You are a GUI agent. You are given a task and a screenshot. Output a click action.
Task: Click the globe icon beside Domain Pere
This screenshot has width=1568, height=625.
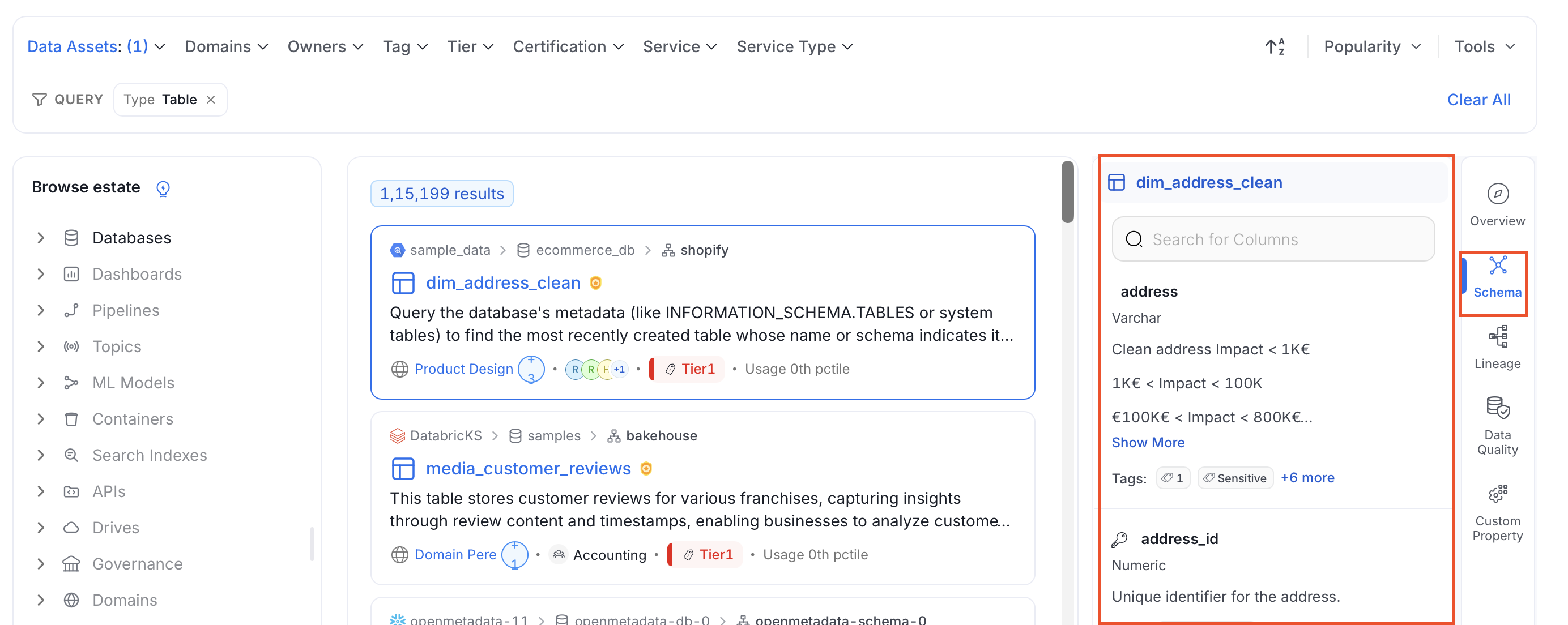tap(399, 554)
